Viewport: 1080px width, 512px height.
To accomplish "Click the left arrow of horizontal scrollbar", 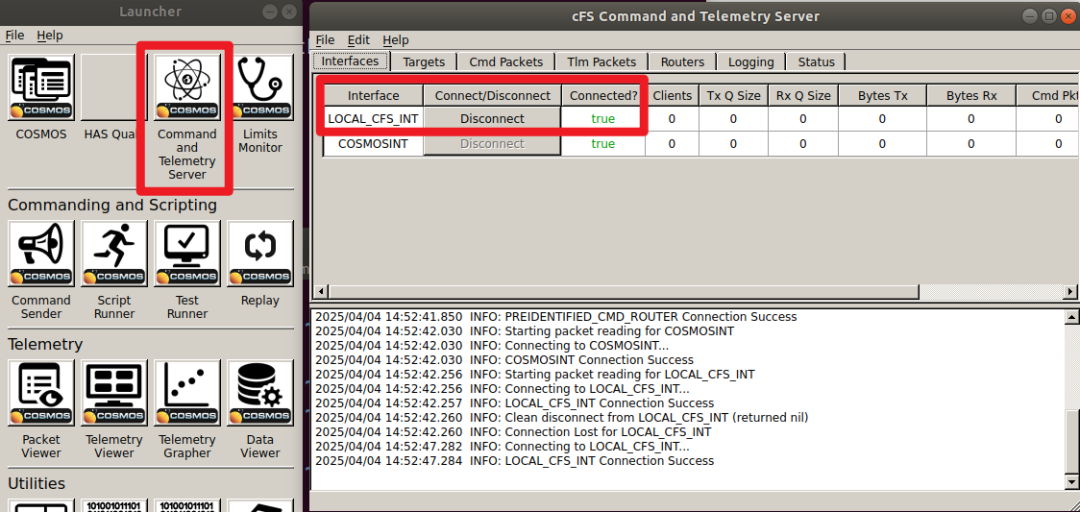I will [x=322, y=292].
